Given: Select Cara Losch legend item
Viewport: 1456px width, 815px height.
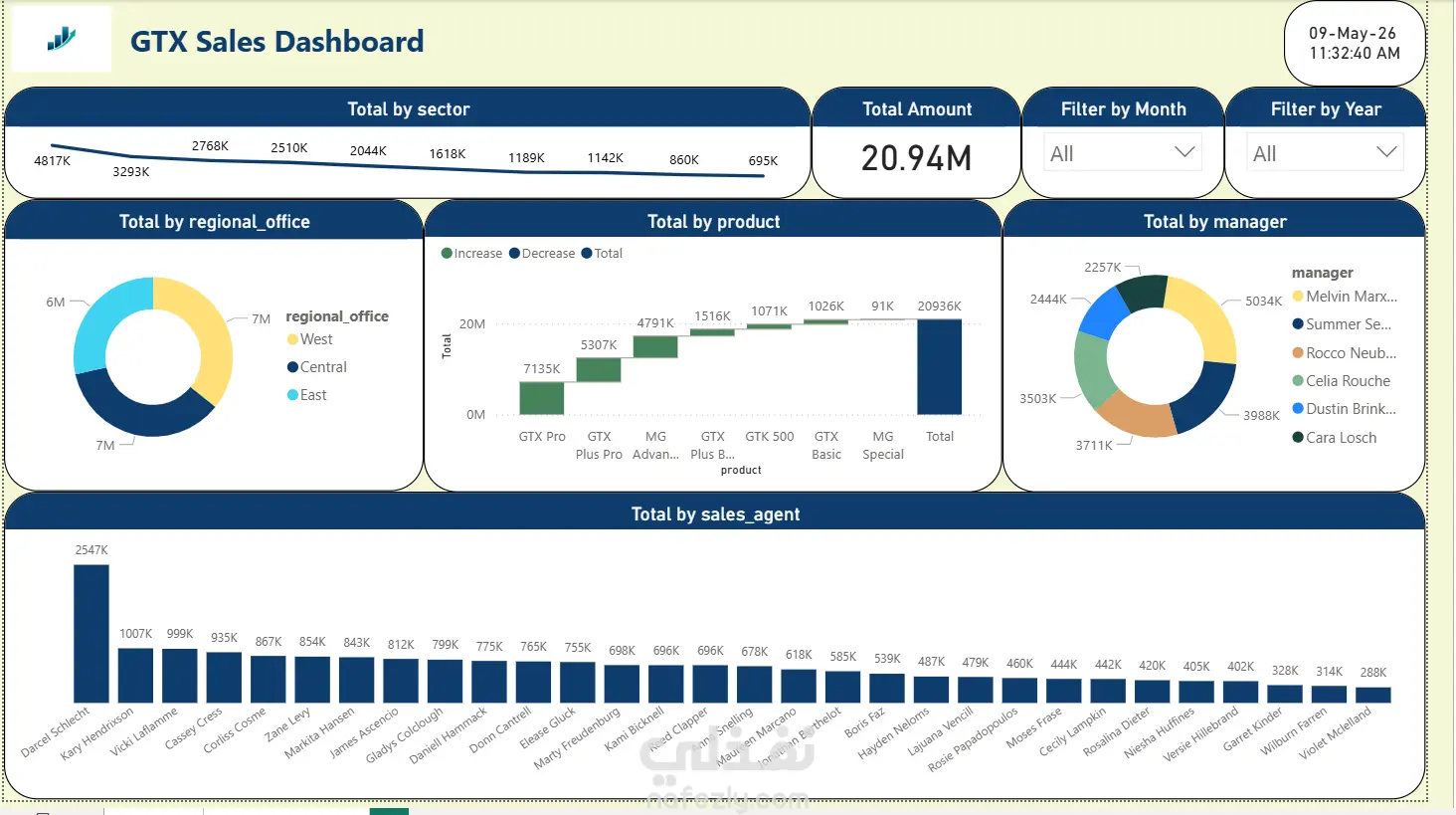Looking at the screenshot, I should click(x=1335, y=438).
